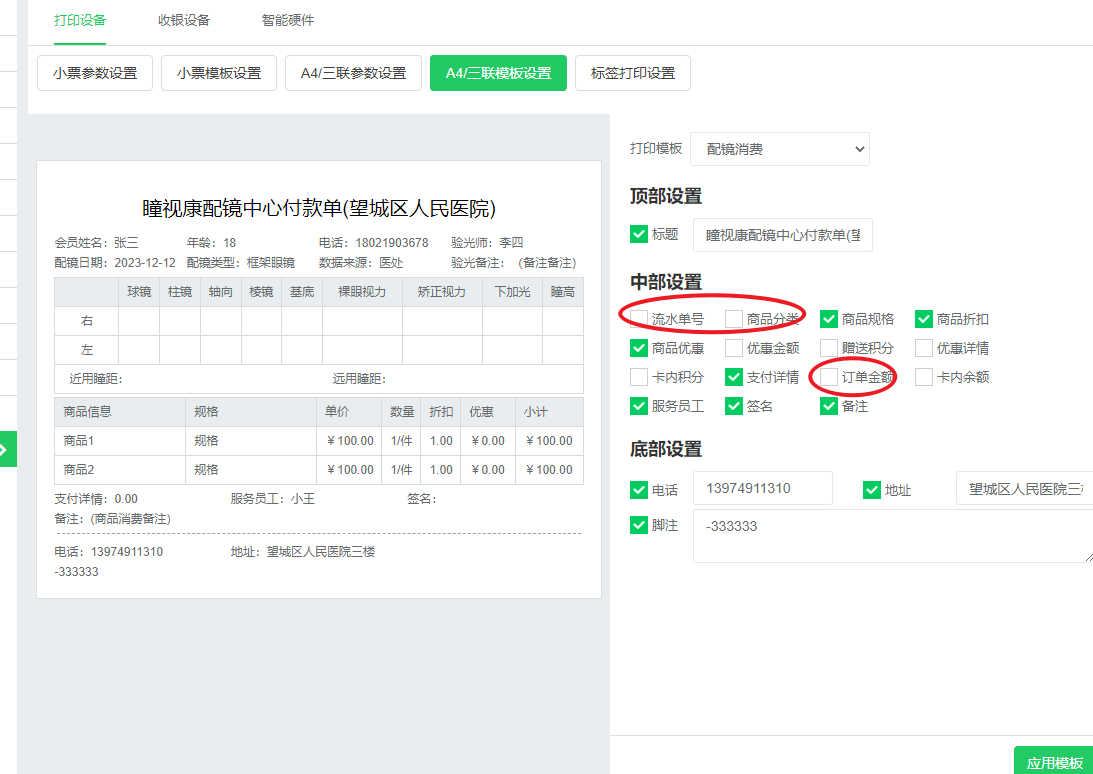Open 小票模板设置 page
This screenshot has height=774, width=1093.
(x=219, y=73)
